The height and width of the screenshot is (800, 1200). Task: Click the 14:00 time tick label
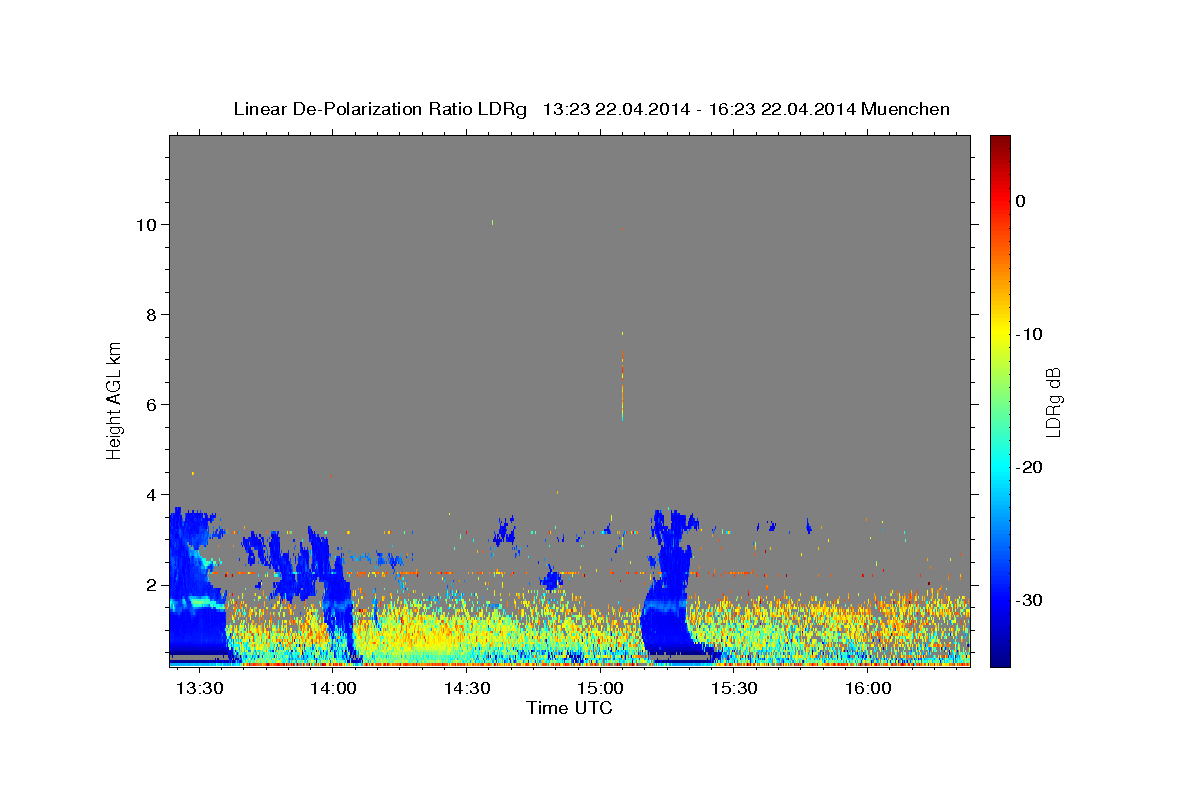(x=332, y=689)
